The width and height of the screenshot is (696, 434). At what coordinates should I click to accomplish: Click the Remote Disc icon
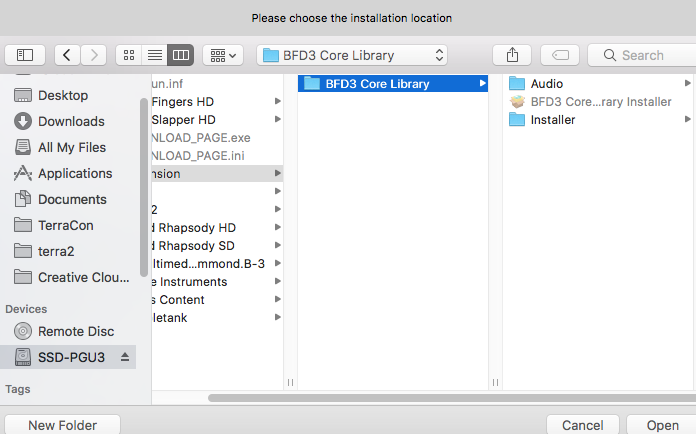click(23, 331)
